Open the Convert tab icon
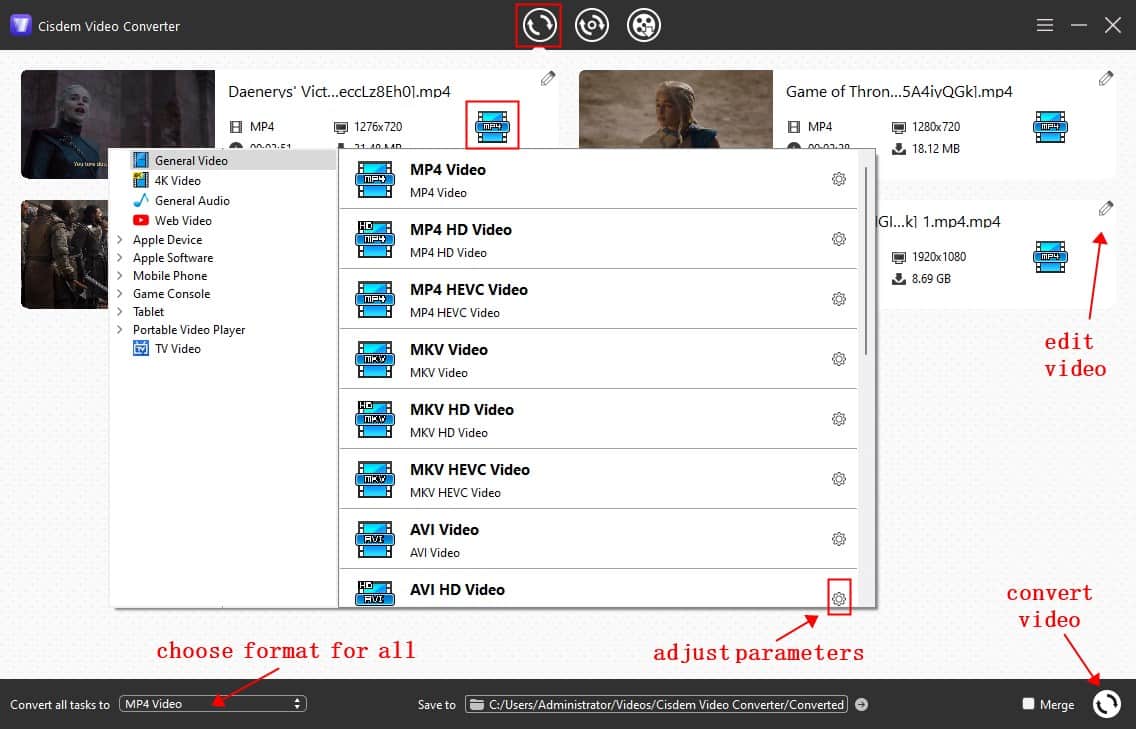This screenshot has height=729, width=1136. tap(538, 25)
